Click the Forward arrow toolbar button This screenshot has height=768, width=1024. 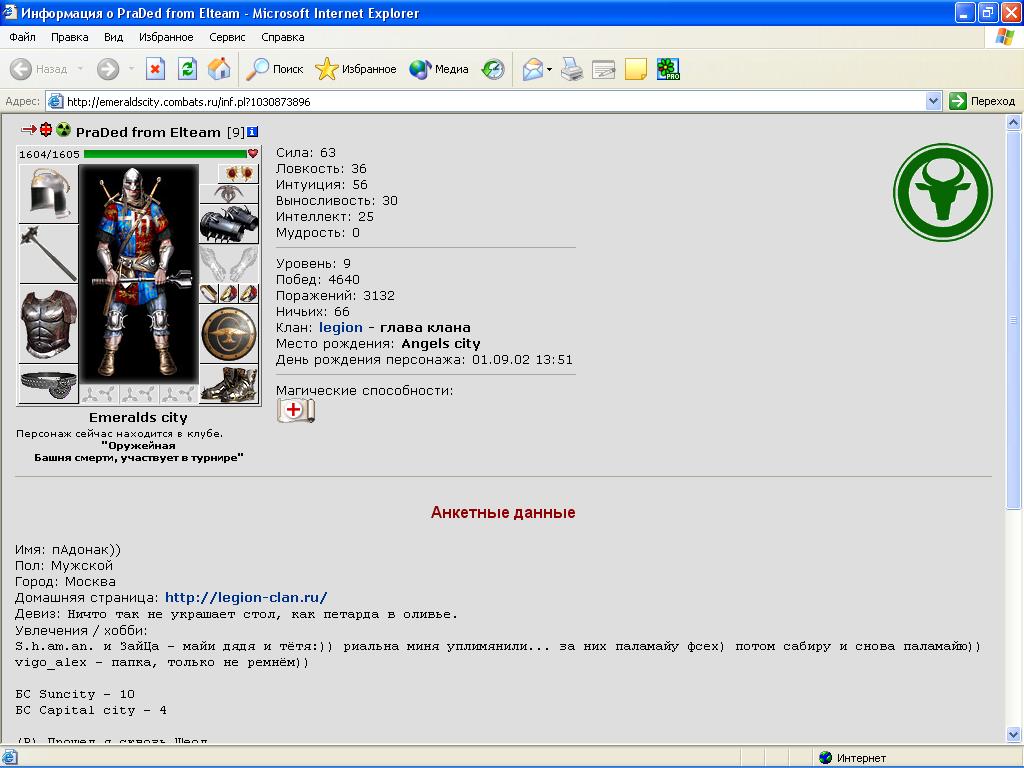tap(108, 69)
